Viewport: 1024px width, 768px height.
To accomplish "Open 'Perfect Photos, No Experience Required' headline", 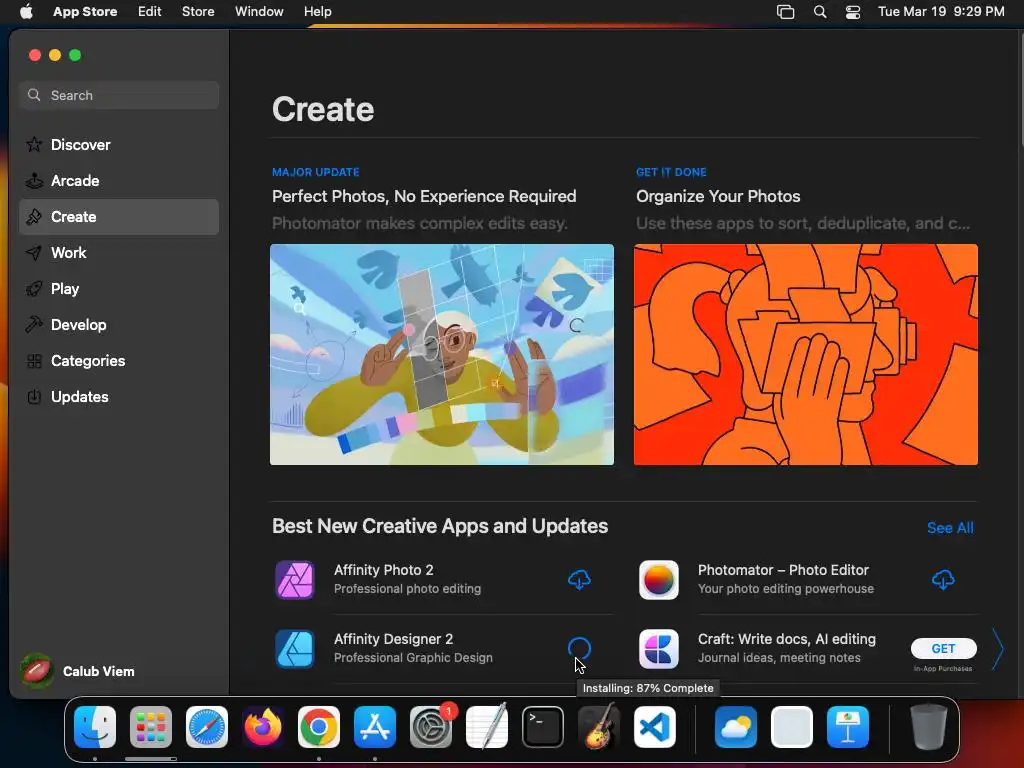I will (x=424, y=197).
